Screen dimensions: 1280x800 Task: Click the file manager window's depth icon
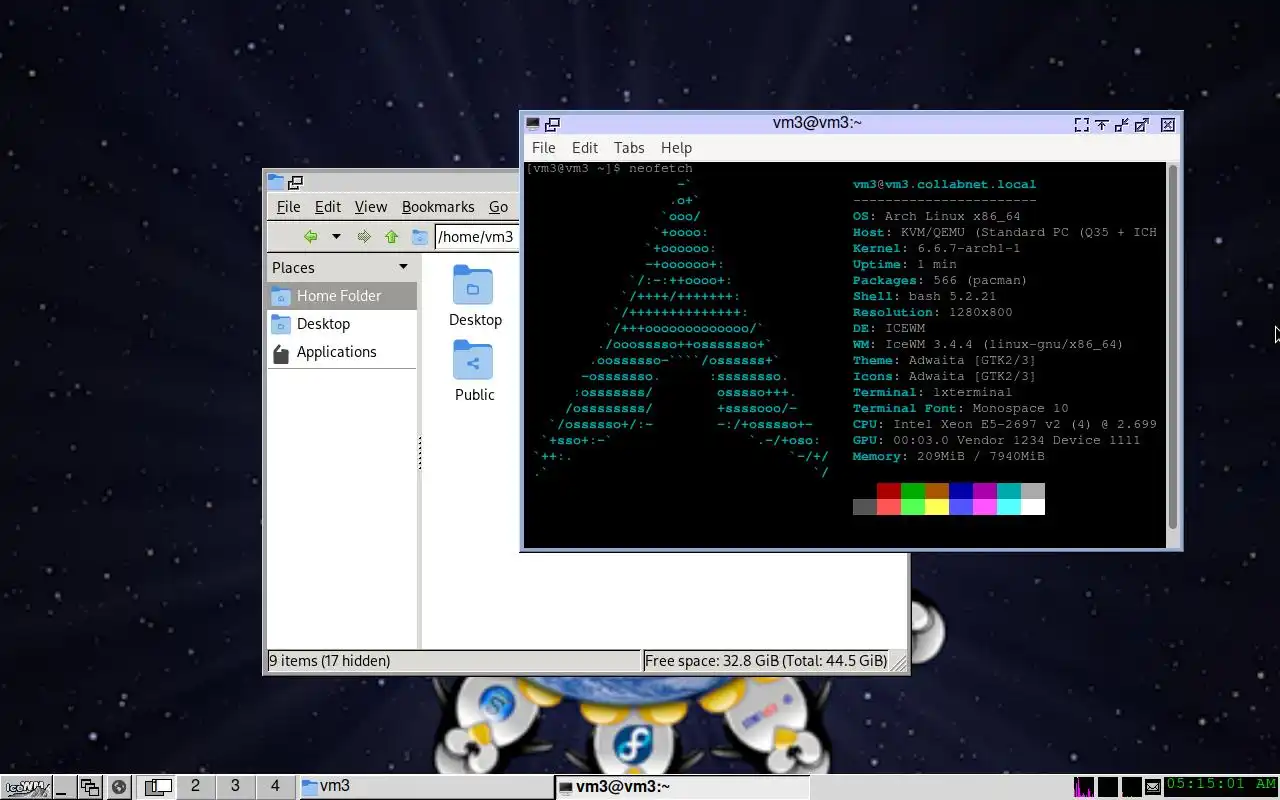295,183
